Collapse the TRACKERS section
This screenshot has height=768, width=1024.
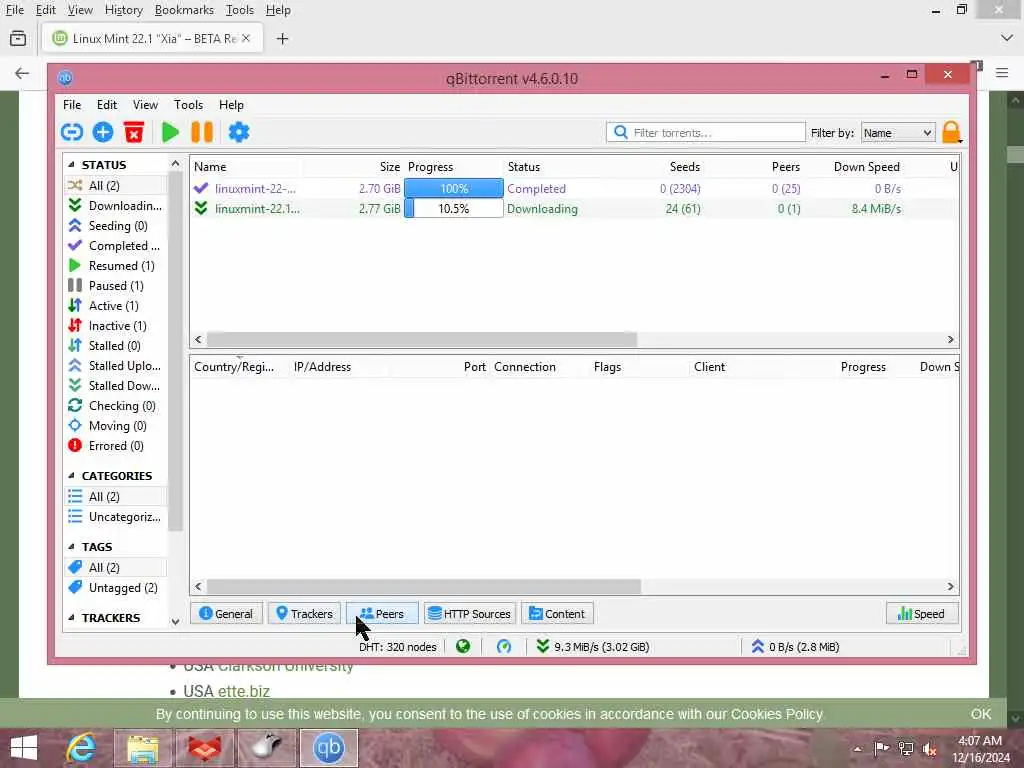pyautogui.click(x=71, y=618)
